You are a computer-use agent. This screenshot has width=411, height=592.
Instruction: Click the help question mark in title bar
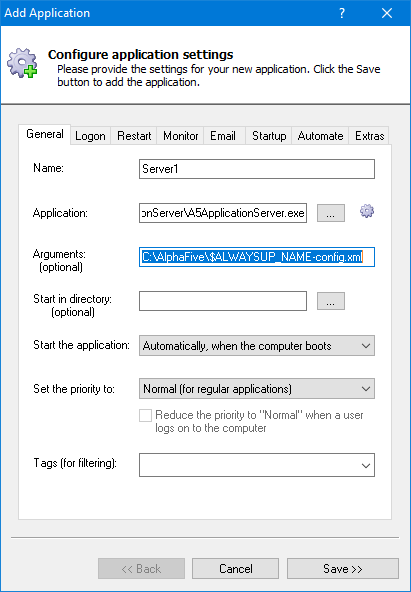[342, 13]
